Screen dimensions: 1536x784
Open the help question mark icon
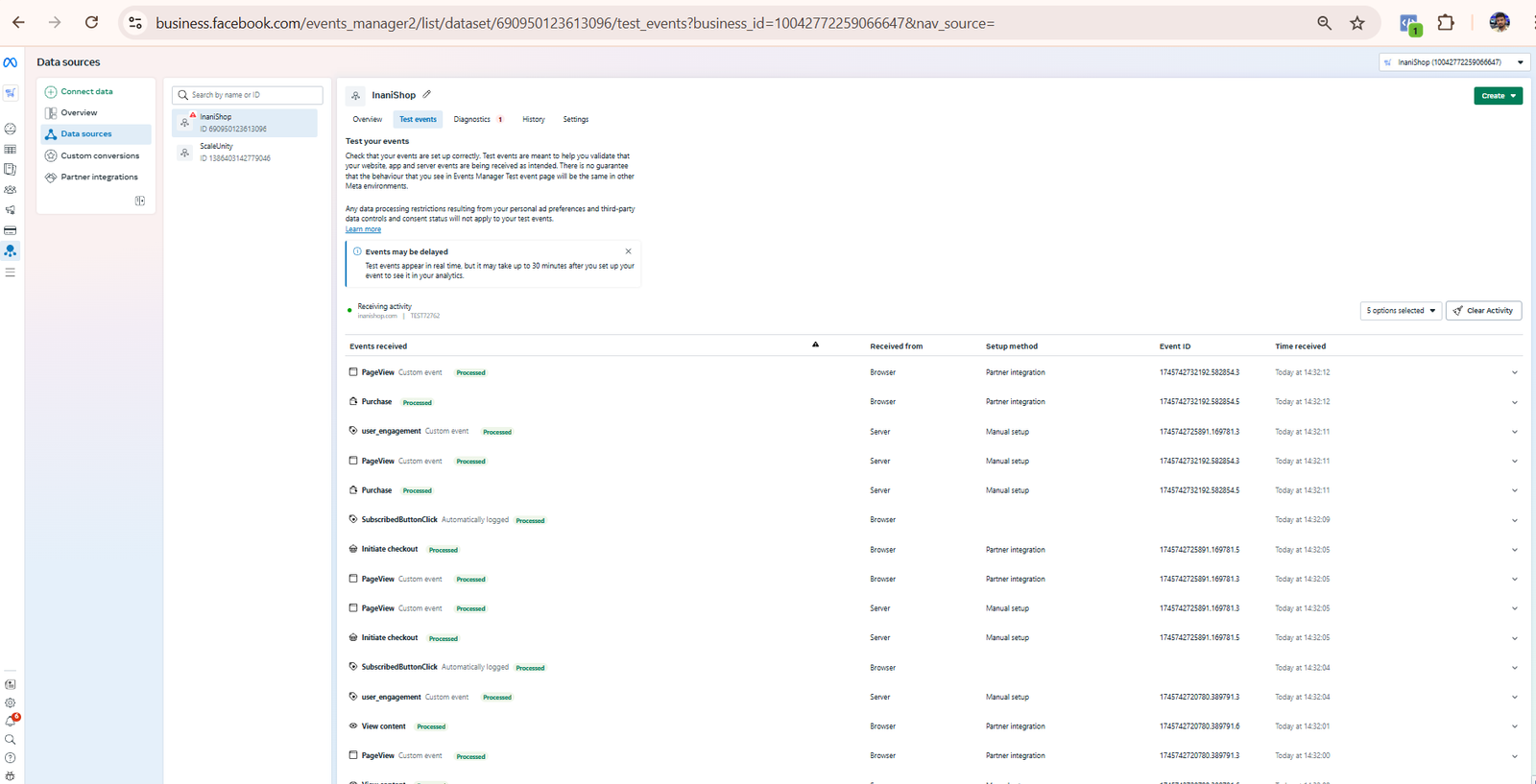click(x=10, y=758)
